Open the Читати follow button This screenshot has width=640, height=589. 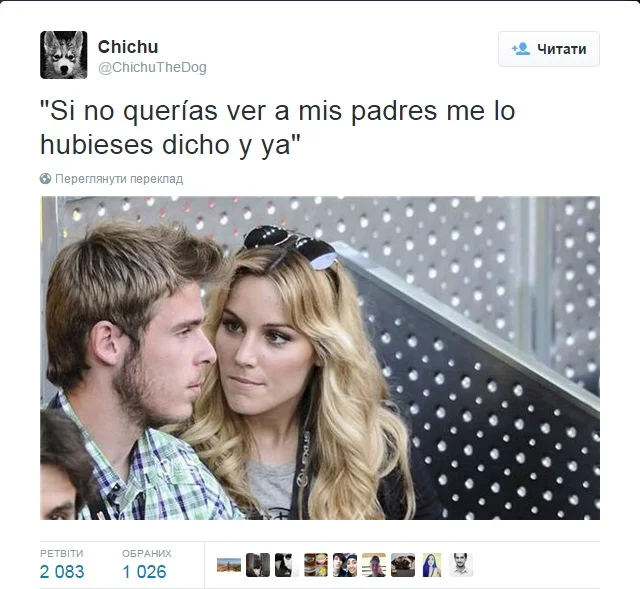(x=549, y=49)
